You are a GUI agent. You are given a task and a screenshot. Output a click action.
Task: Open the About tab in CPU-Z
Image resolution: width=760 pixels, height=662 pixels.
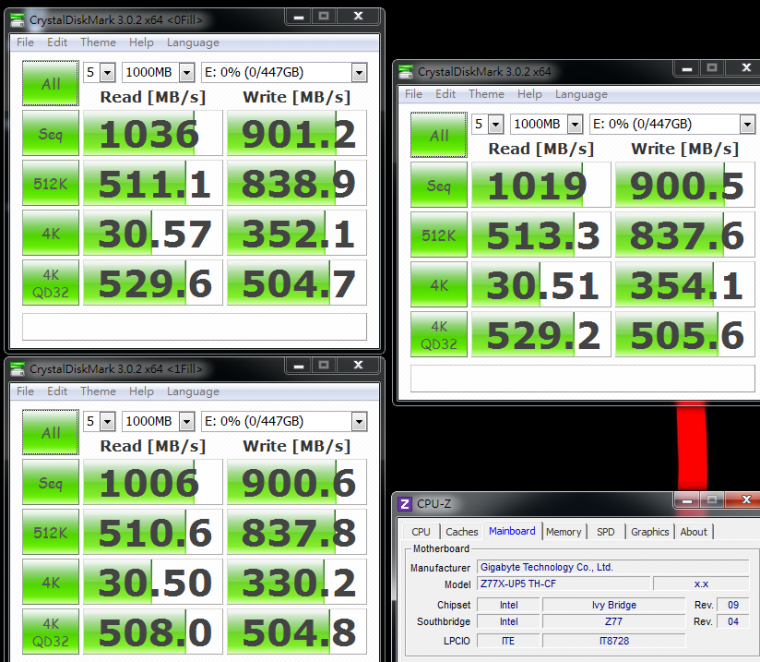693,532
